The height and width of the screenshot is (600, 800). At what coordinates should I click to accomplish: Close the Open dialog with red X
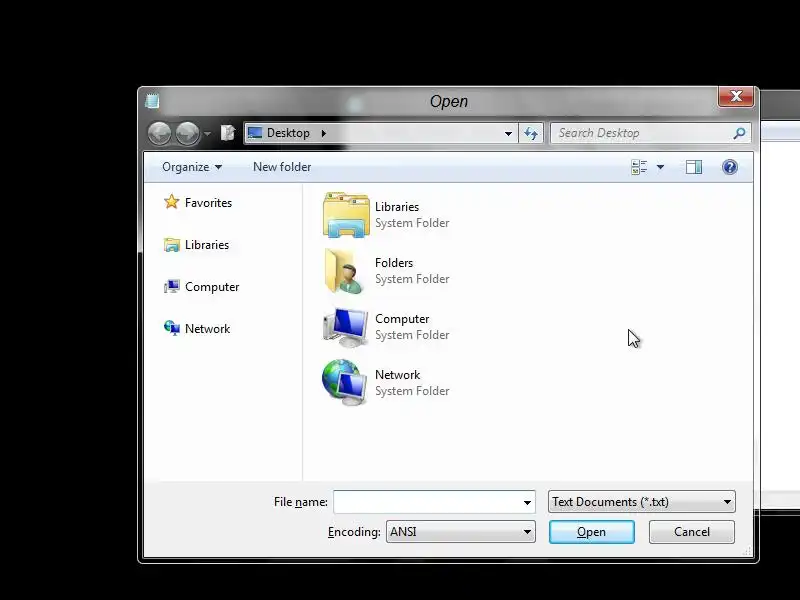coord(736,96)
